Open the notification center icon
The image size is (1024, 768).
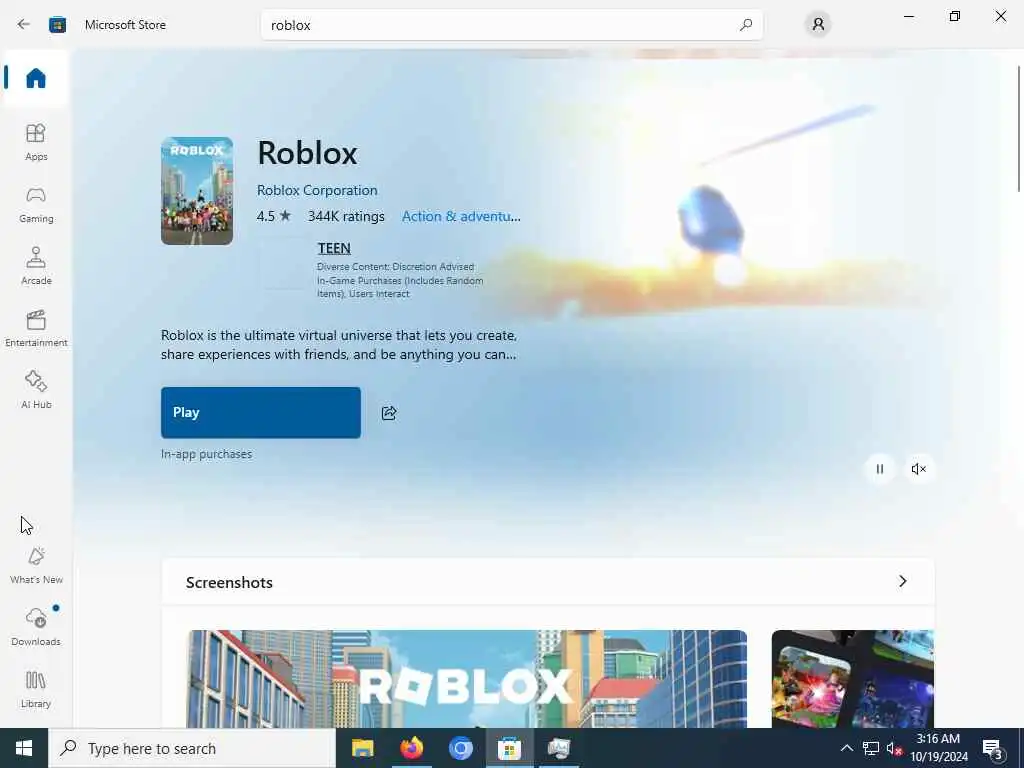[x=992, y=748]
